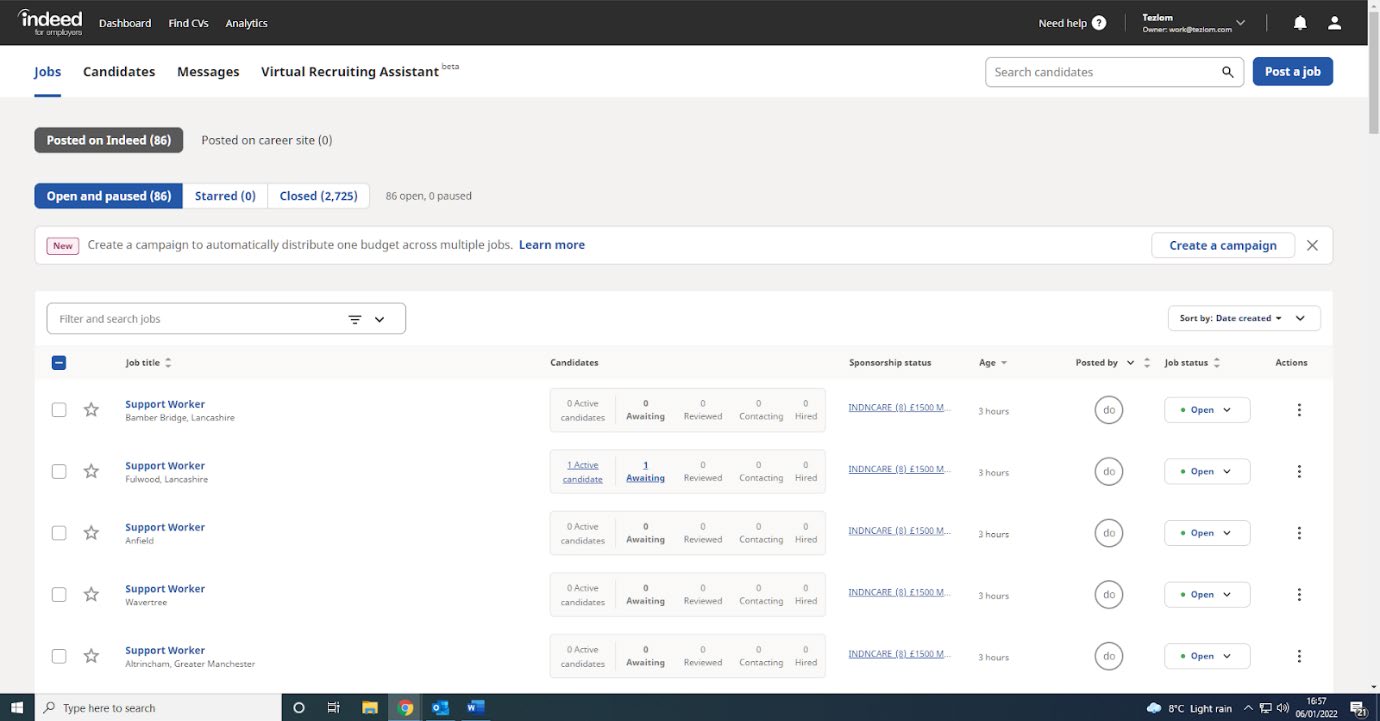This screenshot has width=1380, height=721.
Task: Open the user account profile icon
Action: coord(1334,23)
